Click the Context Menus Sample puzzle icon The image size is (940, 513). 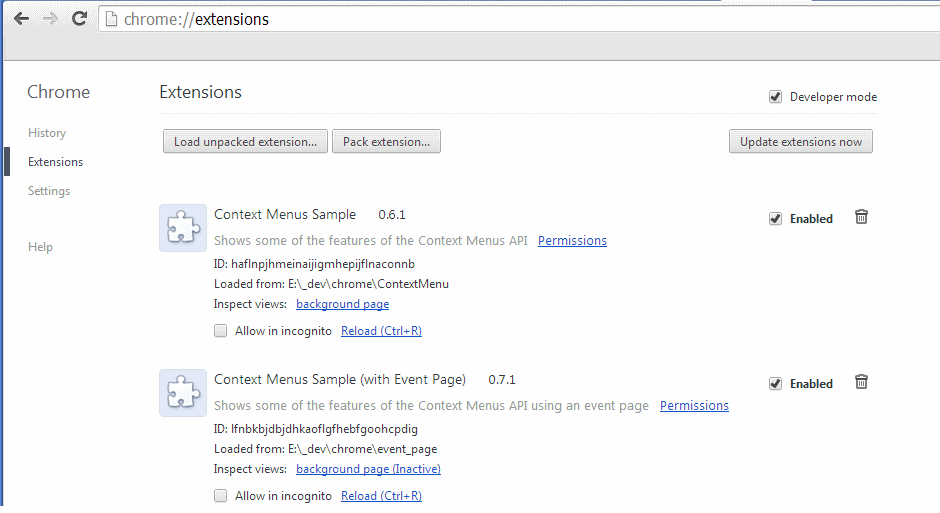(183, 228)
